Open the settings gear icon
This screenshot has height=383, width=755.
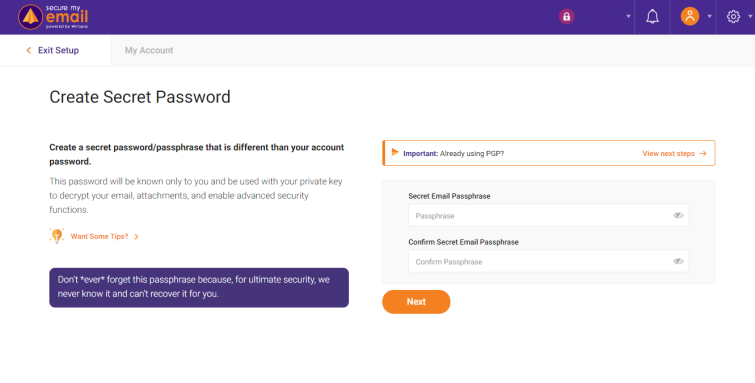point(733,16)
